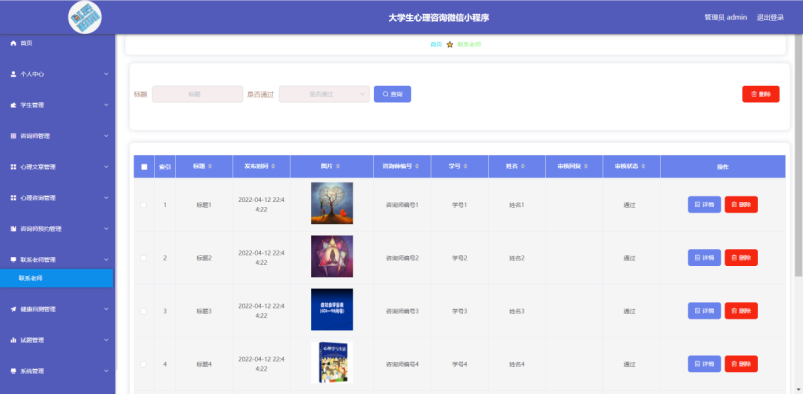Expand 学生管理 with its chevron arrow
803x394 pixels.
click(x=106, y=105)
